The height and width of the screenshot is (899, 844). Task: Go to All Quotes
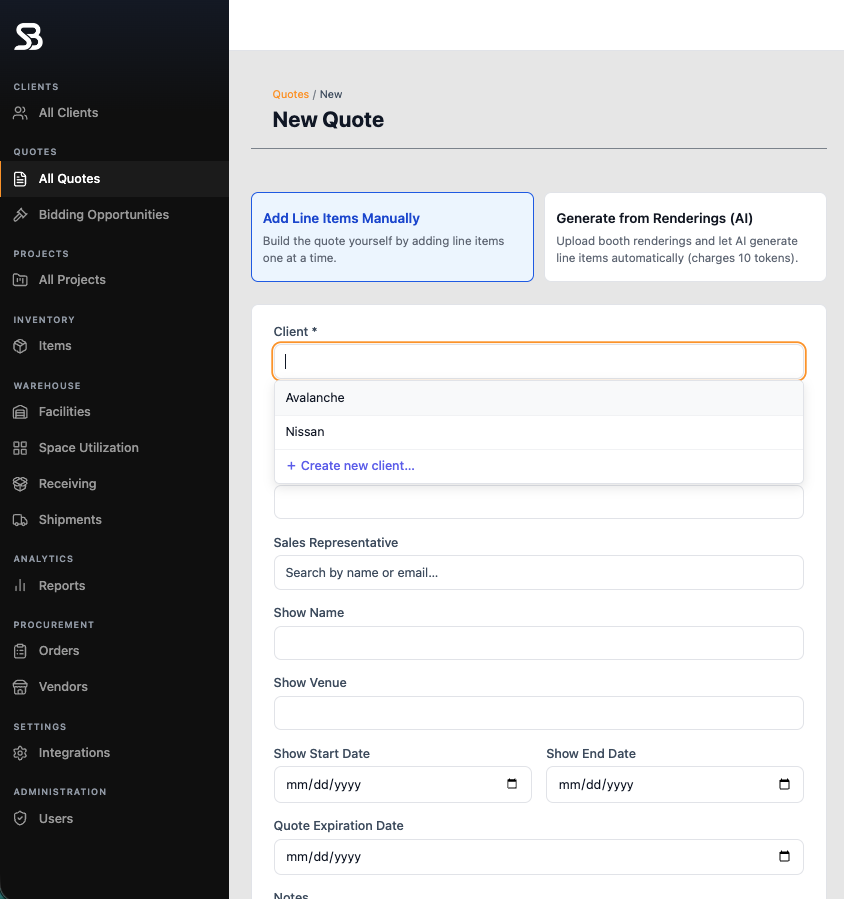(x=69, y=179)
